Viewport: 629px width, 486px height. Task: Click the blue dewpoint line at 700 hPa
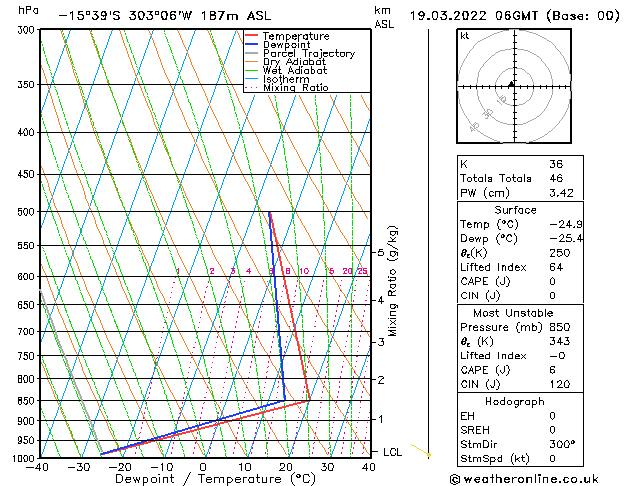click(x=279, y=332)
